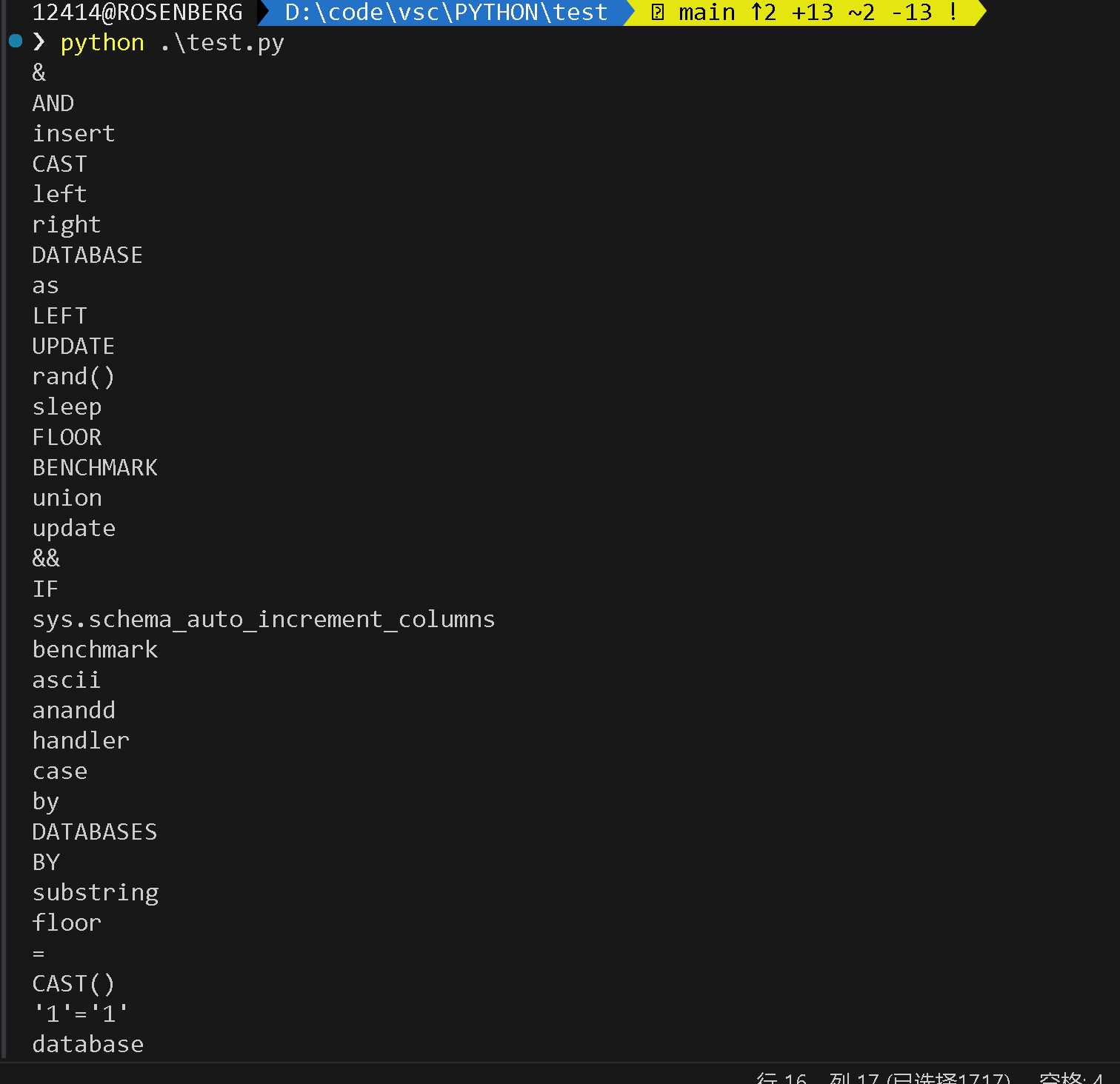Click the uppercase 'LEFT' output line
The width and height of the screenshot is (1120, 1084).
pos(60,315)
